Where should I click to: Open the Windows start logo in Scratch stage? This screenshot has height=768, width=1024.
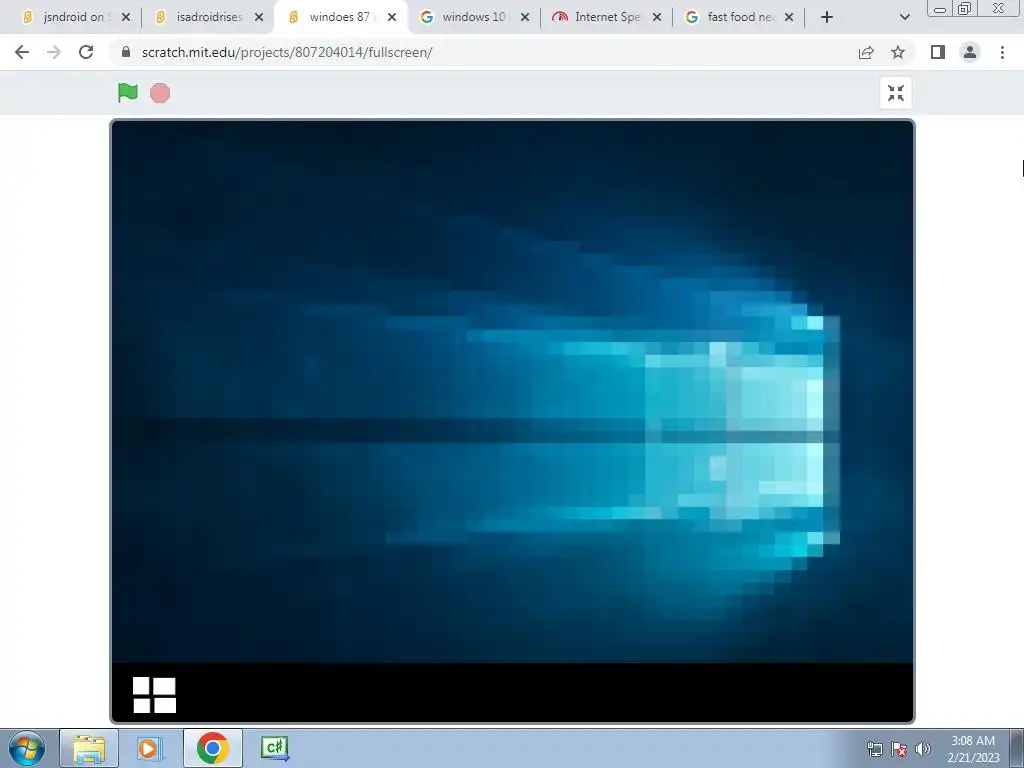click(154, 694)
